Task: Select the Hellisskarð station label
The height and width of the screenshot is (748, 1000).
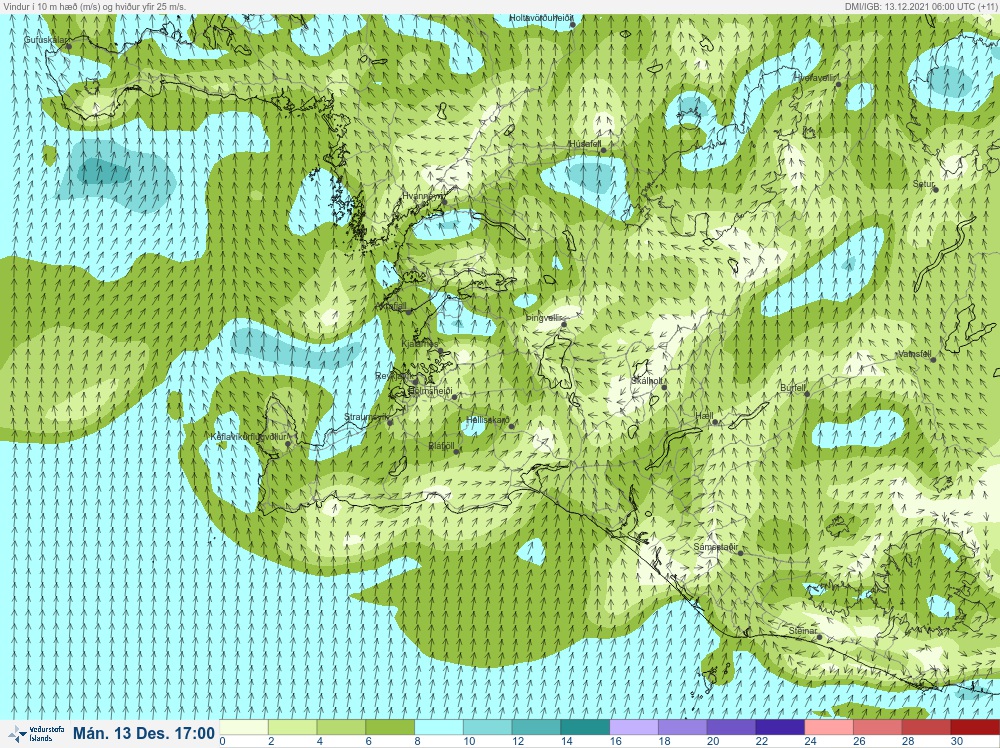Action: 488,420
